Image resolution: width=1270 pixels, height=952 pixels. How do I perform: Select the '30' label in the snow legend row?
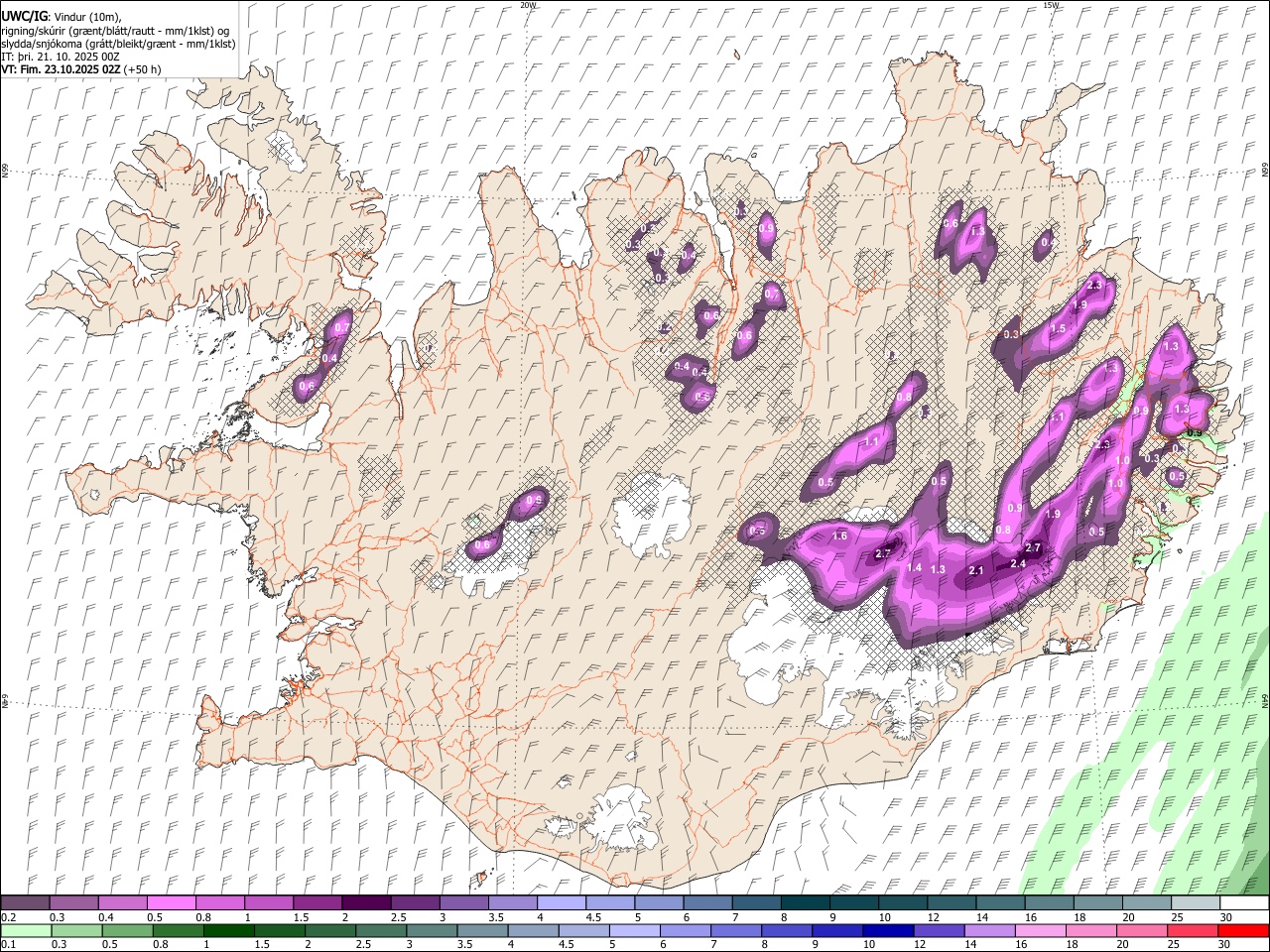[1225, 917]
